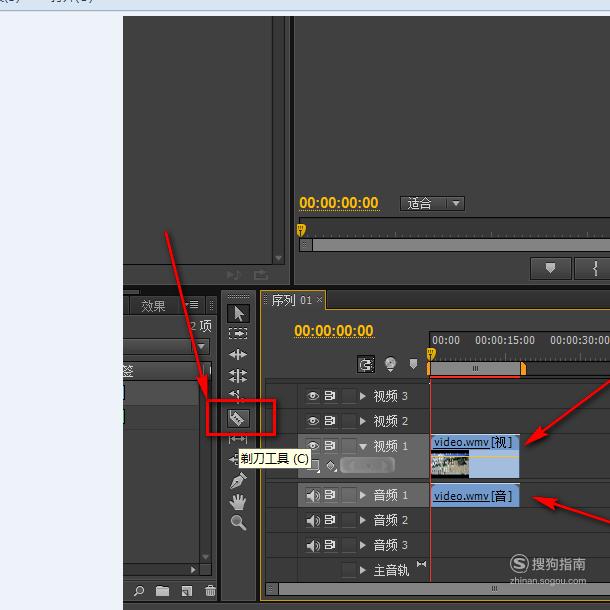Image resolution: width=610 pixels, height=610 pixels.
Task: Expand the 视频 2 track
Action: tap(363, 421)
